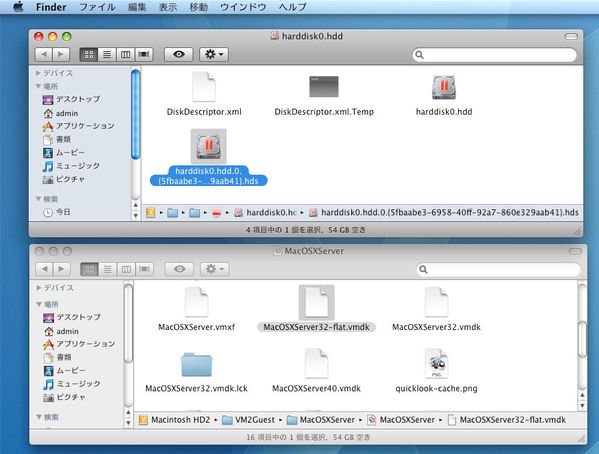Viewport: 599px width, 454px height.
Task: Select quicklook-cache.png file icon
Action: (x=436, y=364)
